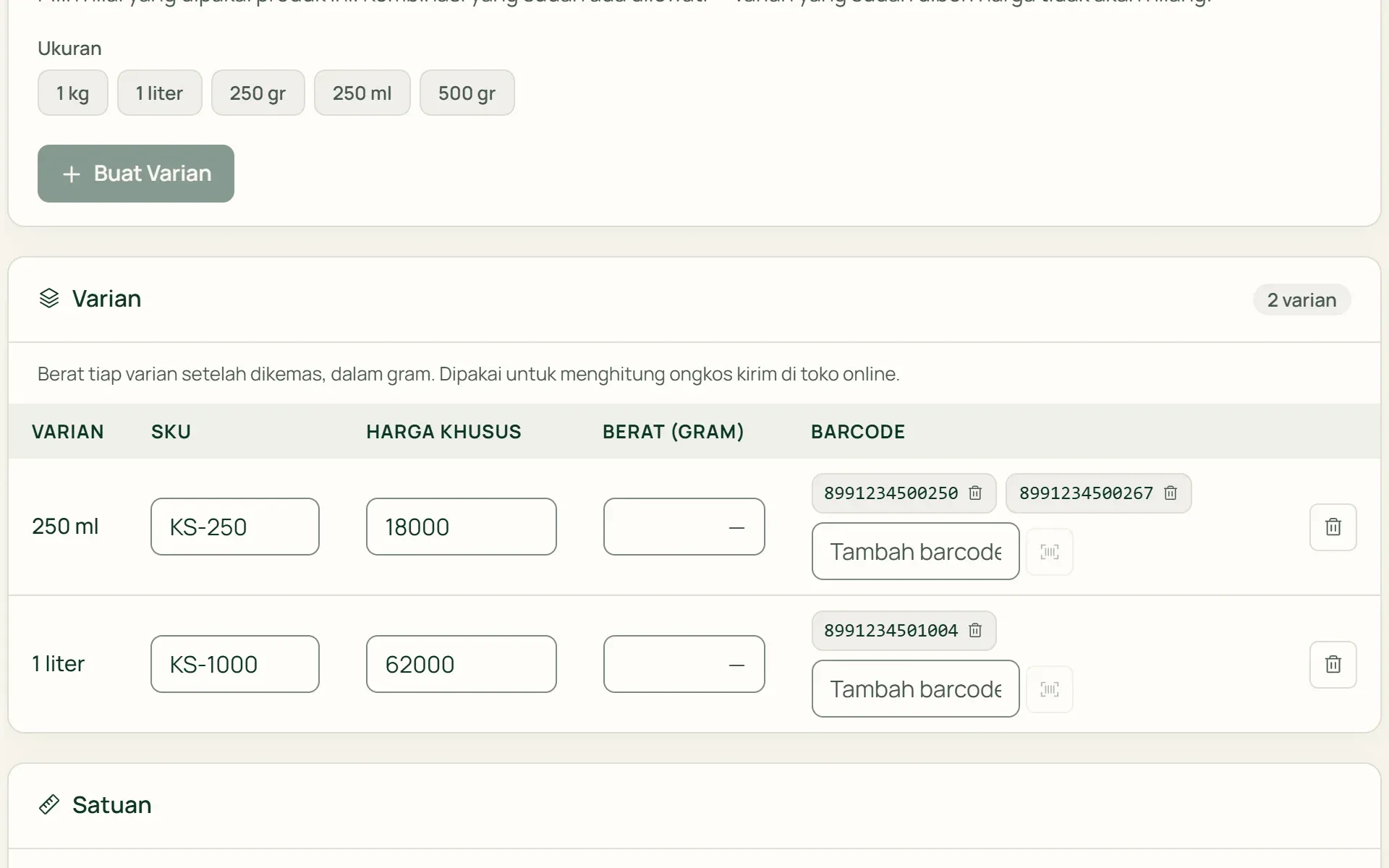Focus Tambah barcode input for 1 liter

point(916,689)
